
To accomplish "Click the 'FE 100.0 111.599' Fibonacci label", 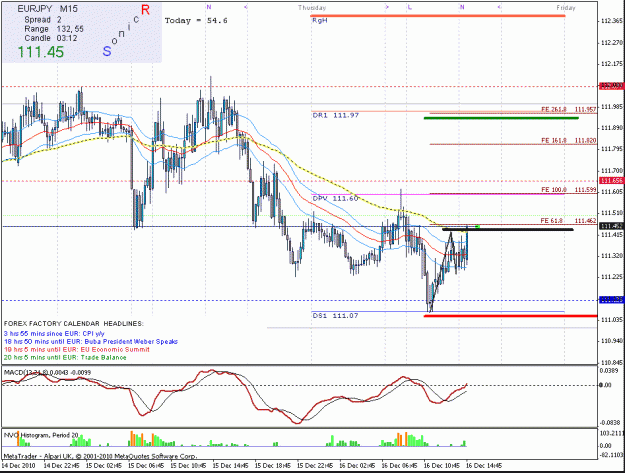I will point(568,190).
